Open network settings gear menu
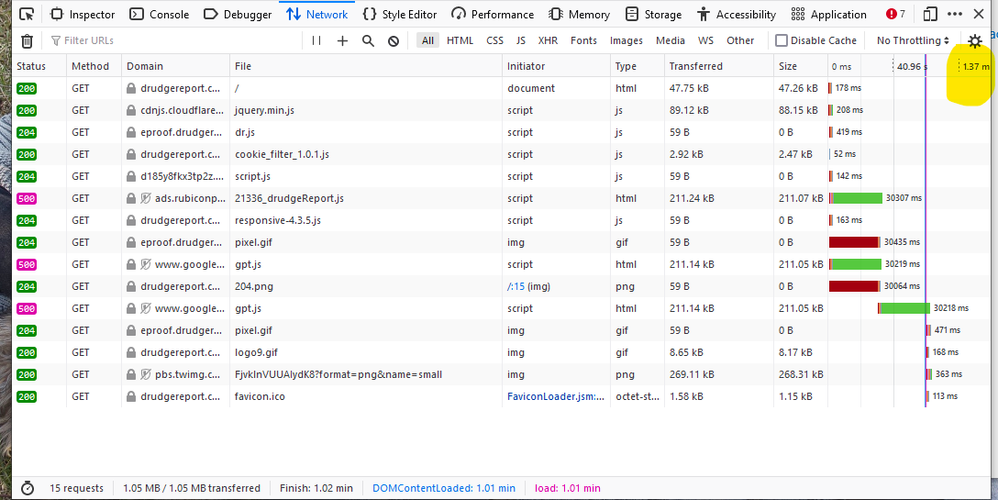 (x=974, y=41)
